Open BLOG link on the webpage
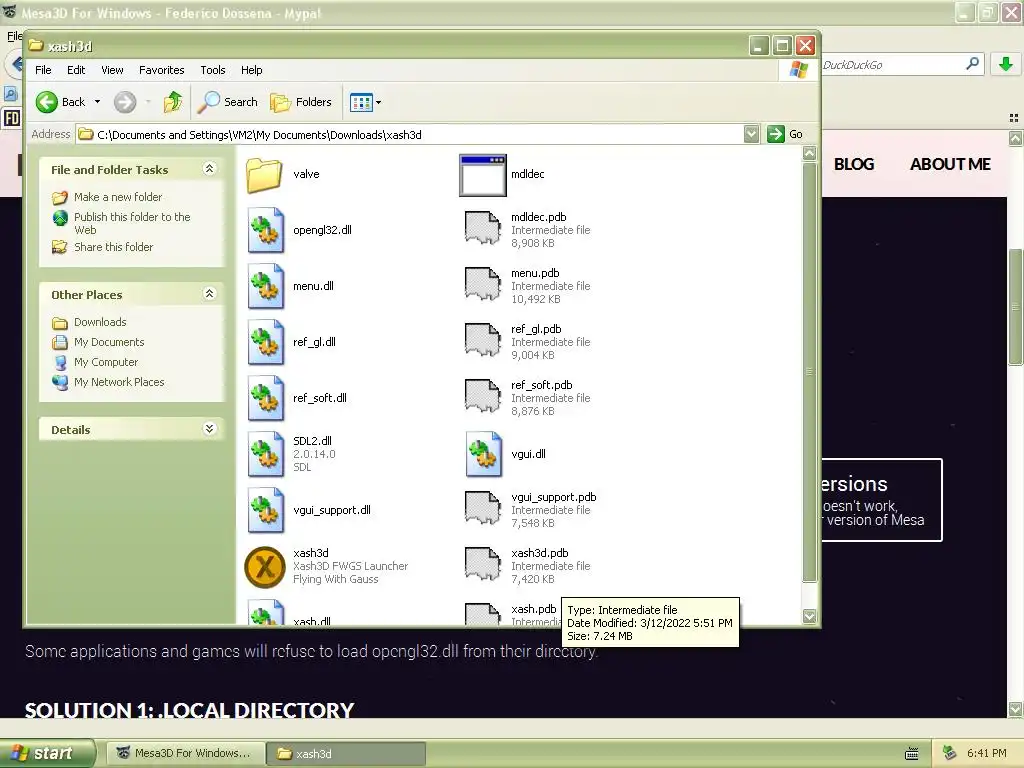Viewport: 1024px width, 768px height. tap(854, 165)
